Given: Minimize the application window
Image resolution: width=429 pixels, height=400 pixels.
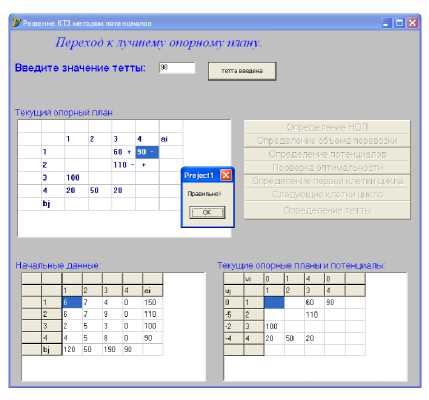Looking at the screenshot, I should click(387, 23).
